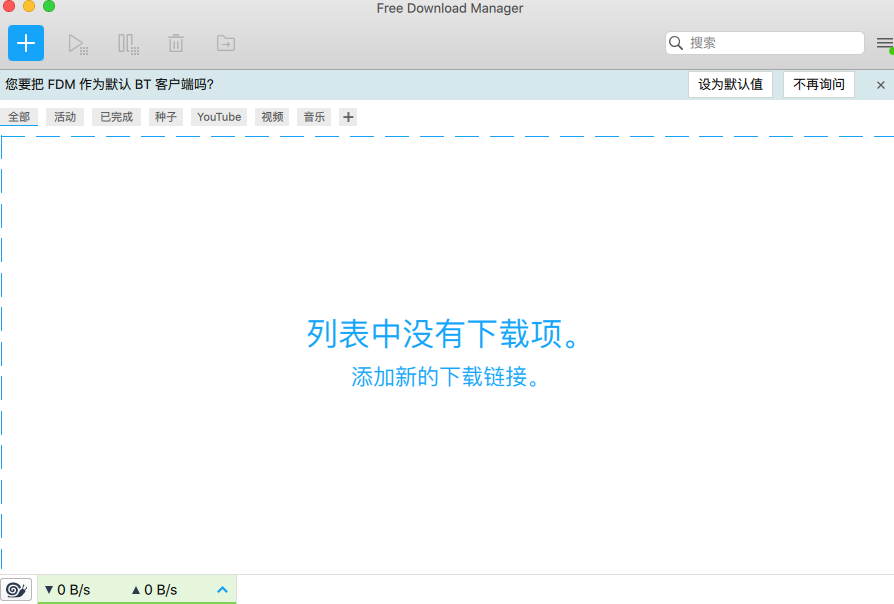The width and height of the screenshot is (894, 604).
Task: Select 不再询问 to stop asking
Action: click(818, 84)
